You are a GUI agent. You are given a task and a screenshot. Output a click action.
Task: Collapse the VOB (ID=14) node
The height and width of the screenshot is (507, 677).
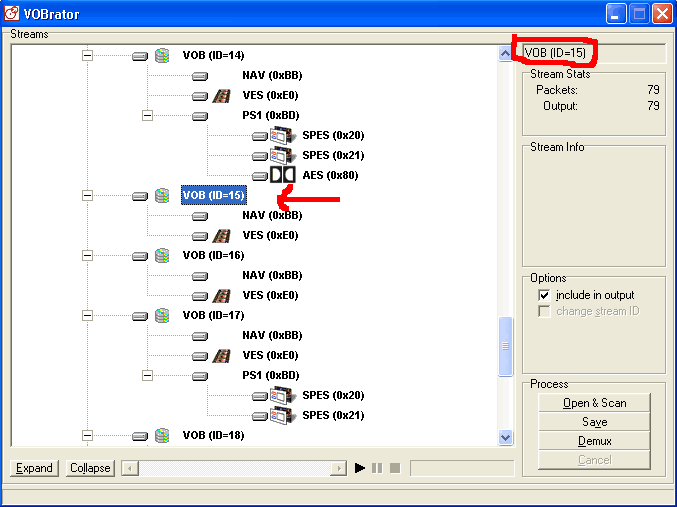coord(87,55)
